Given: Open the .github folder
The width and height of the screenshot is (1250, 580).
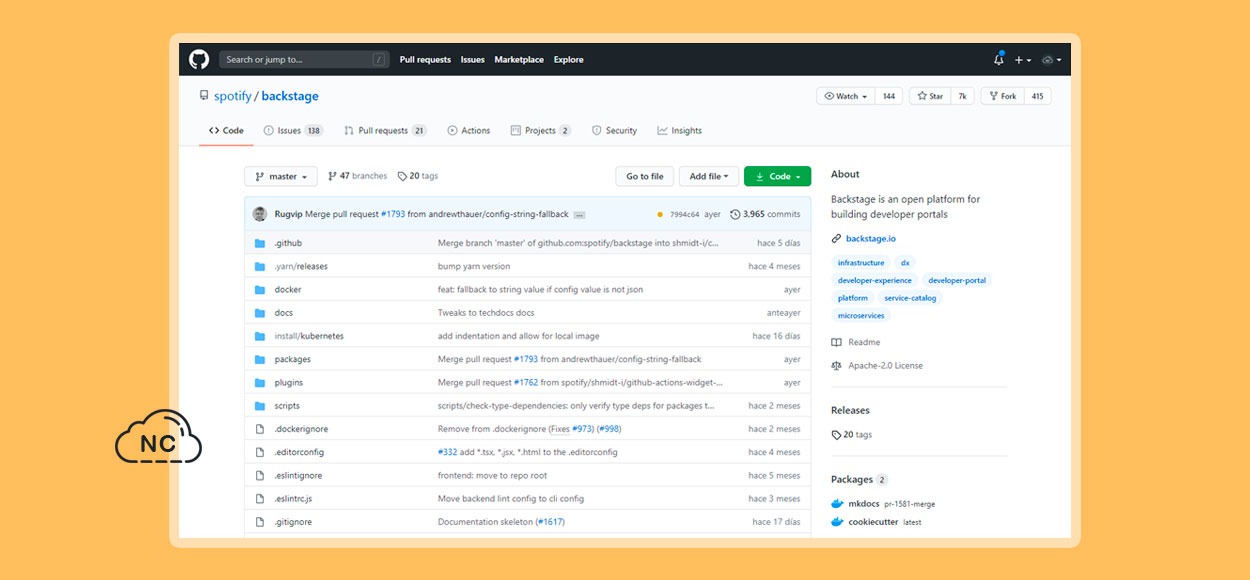Looking at the screenshot, I should click(x=288, y=243).
